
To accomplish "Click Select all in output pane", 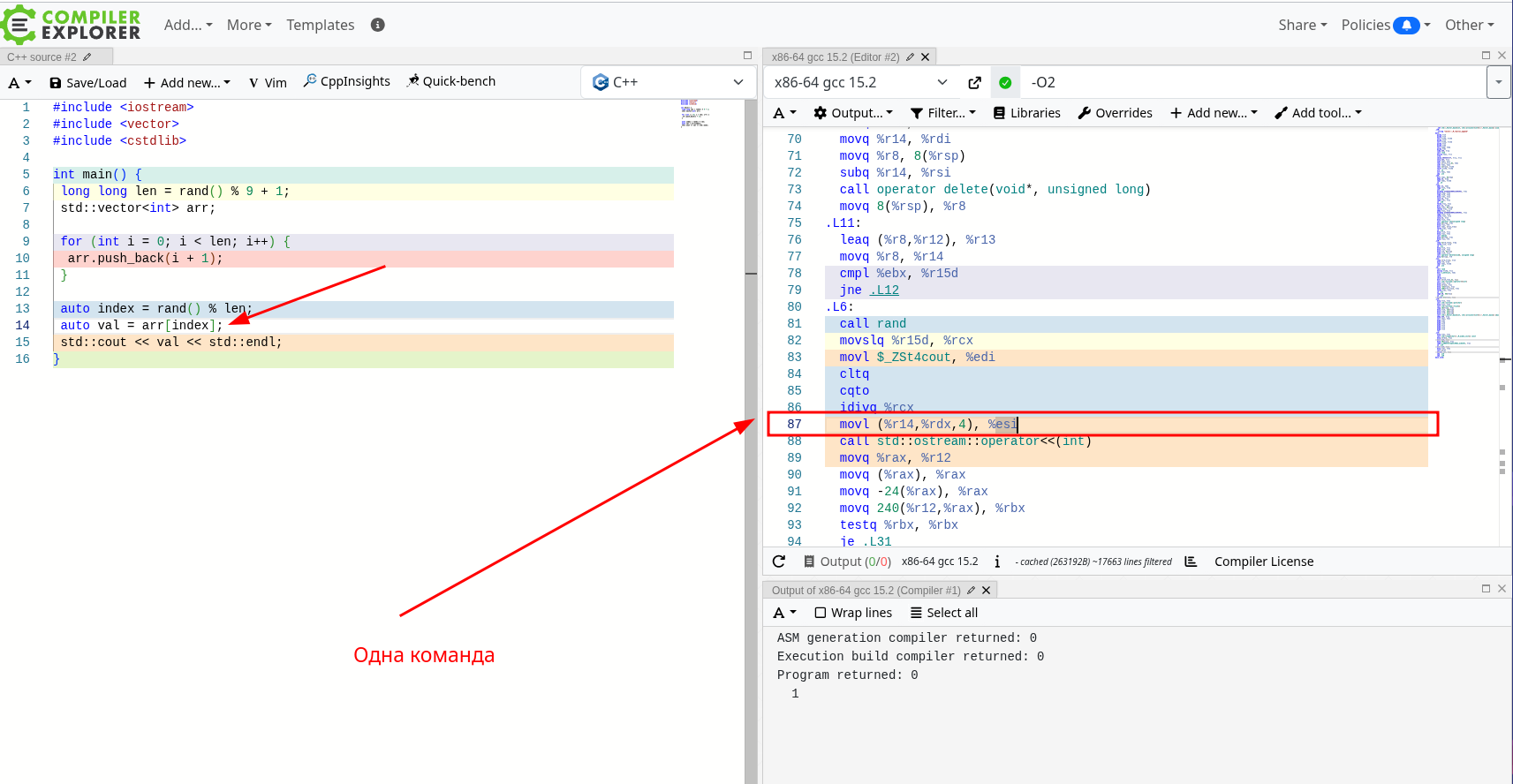I will [x=943, y=613].
